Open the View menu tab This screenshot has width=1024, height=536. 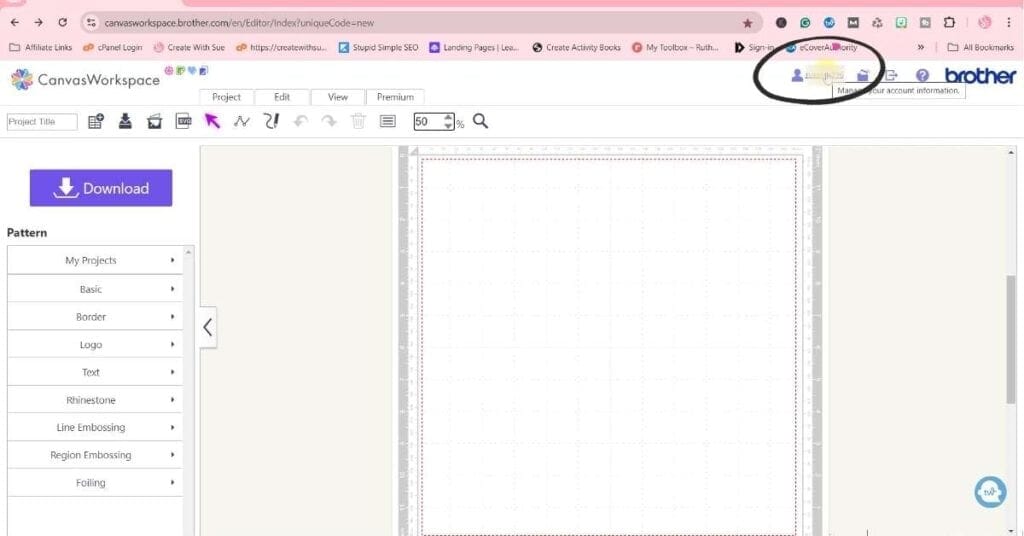(x=338, y=97)
